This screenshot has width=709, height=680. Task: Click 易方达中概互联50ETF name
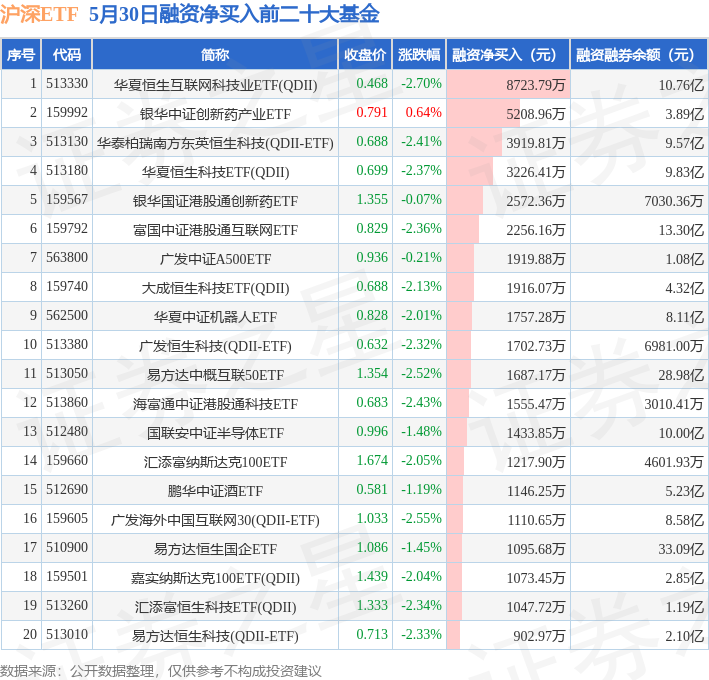[x=215, y=375]
